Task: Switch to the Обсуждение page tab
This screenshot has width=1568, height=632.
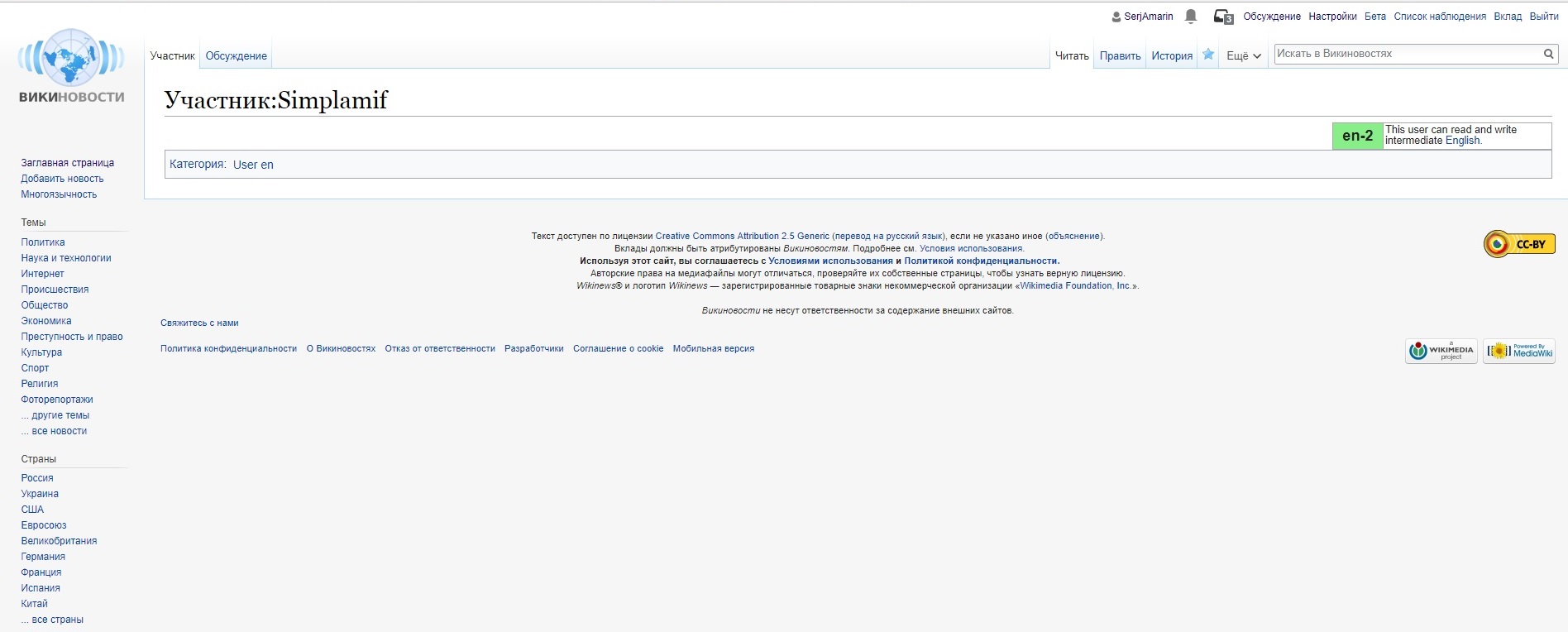Action: [x=237, y=56]
